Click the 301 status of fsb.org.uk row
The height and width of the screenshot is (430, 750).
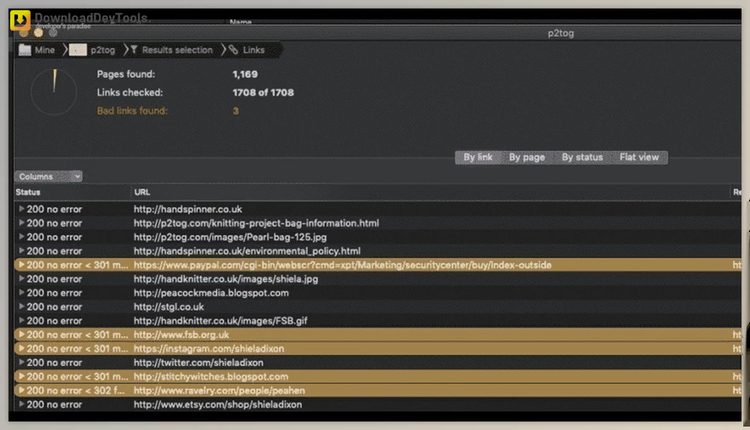[77, 334]
